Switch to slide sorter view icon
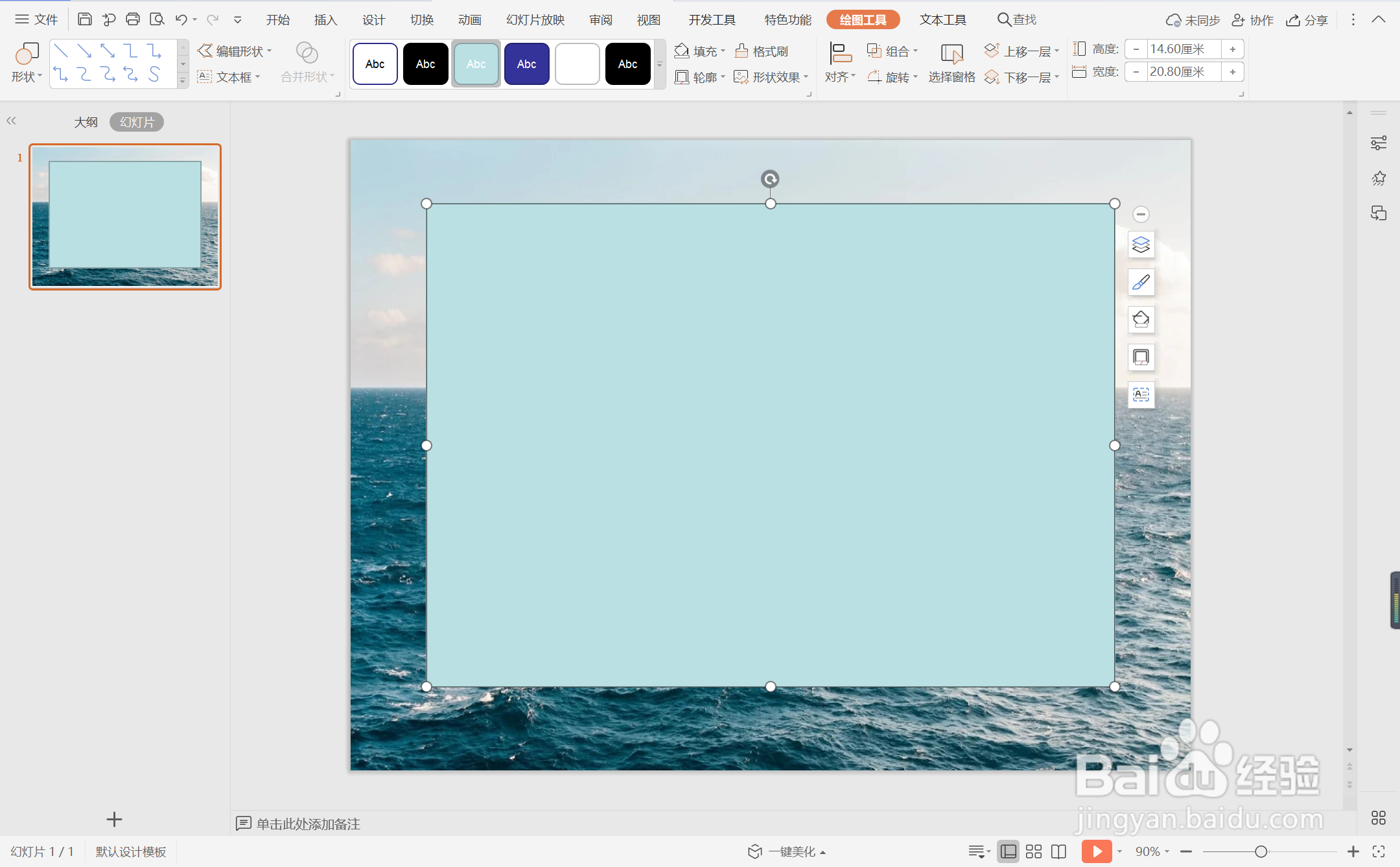Screen dimensions: 1400x867 [x=1034, y=851]
